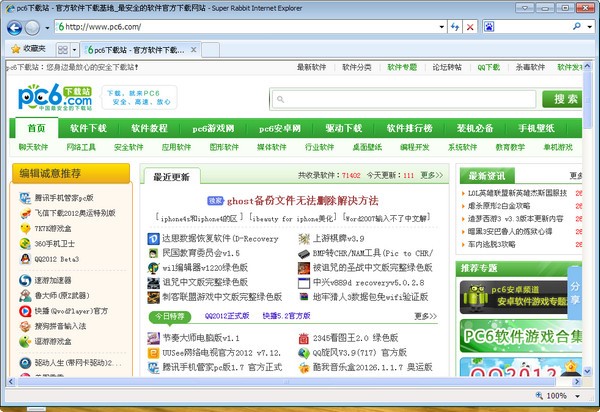Click the 驱动人生 icon
The height and width of the screenshot is (412, 600).
point(25,363)
